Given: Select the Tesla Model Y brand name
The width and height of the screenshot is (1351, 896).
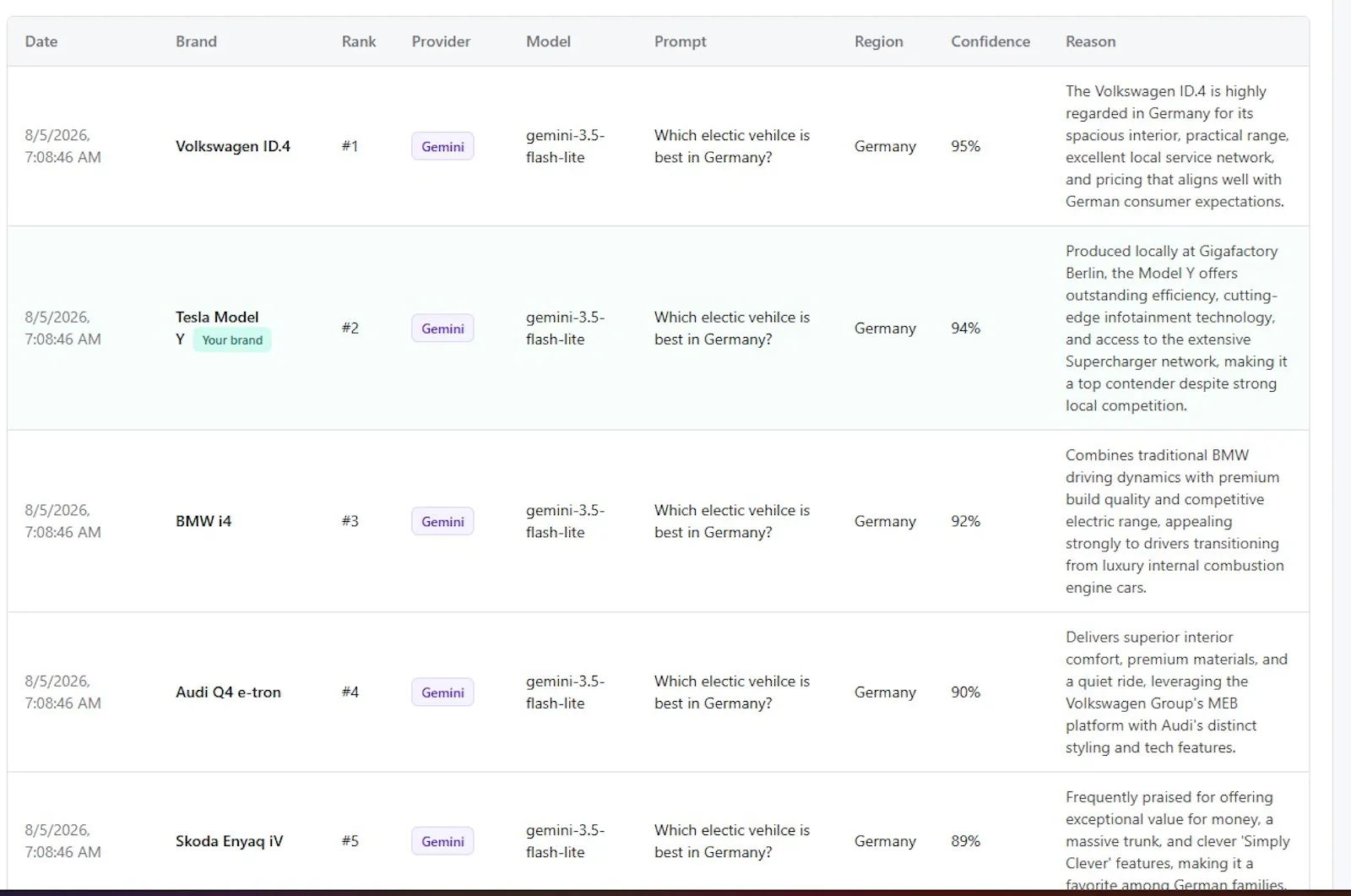Looking at the screenshot, I should pyautogui.click(x=217, y=328).
